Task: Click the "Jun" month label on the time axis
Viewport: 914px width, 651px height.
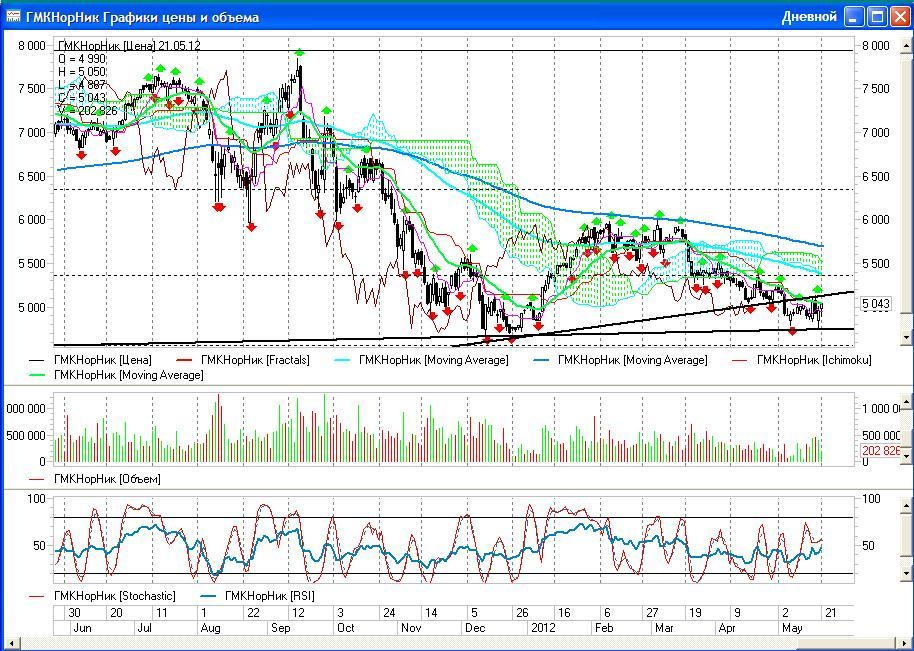Action: (x=82, y=628)
